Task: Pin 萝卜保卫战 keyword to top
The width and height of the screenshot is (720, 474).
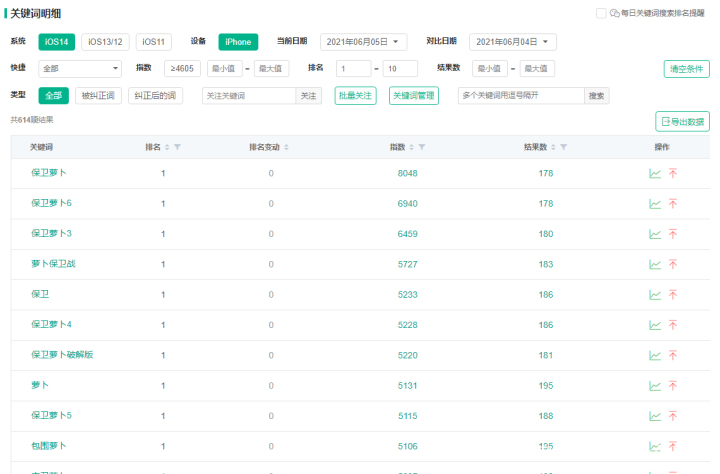Action: pyautogui.click(x=673, y=265)
